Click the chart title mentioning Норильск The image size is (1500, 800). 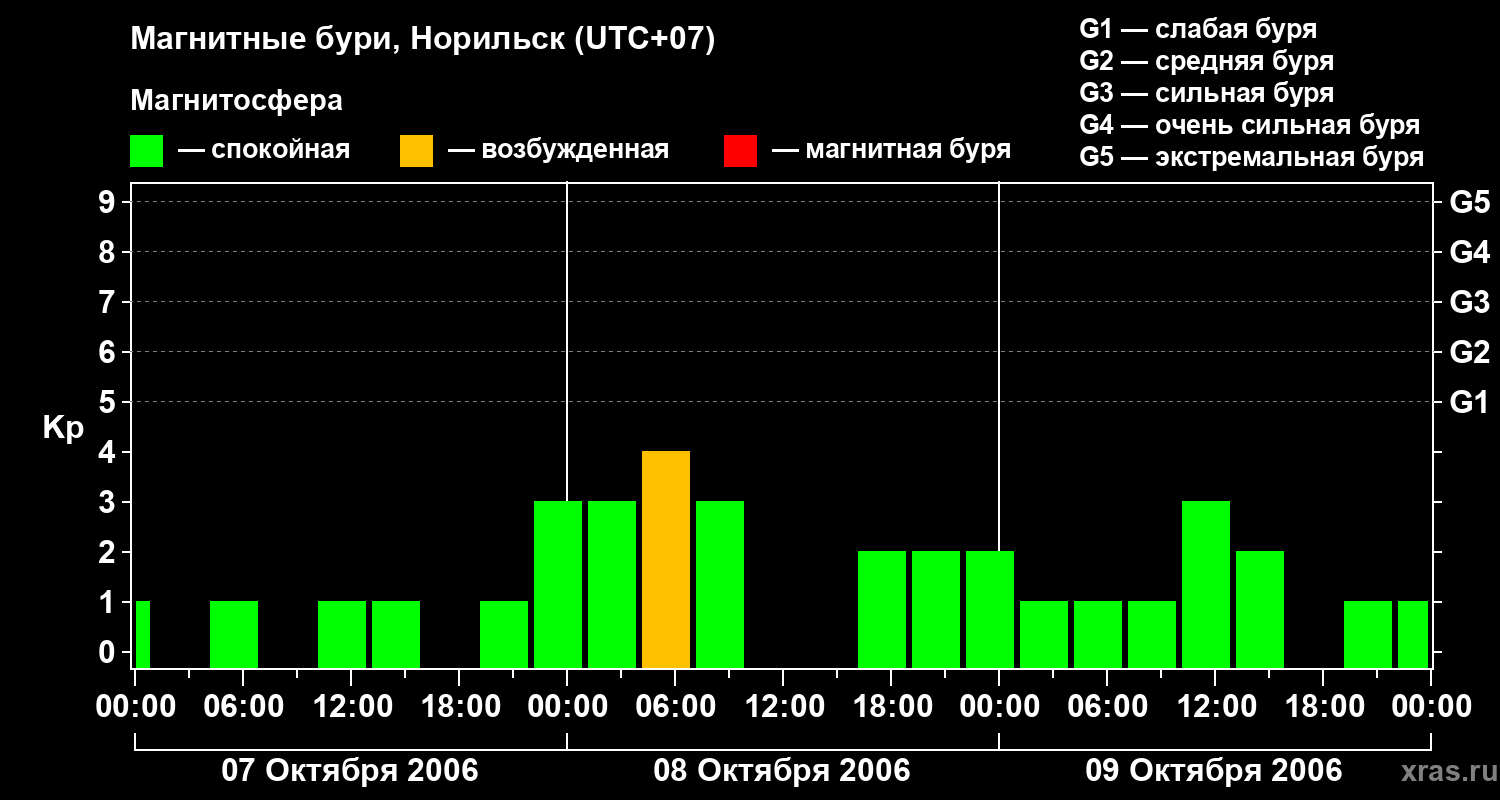coord(423,40)
